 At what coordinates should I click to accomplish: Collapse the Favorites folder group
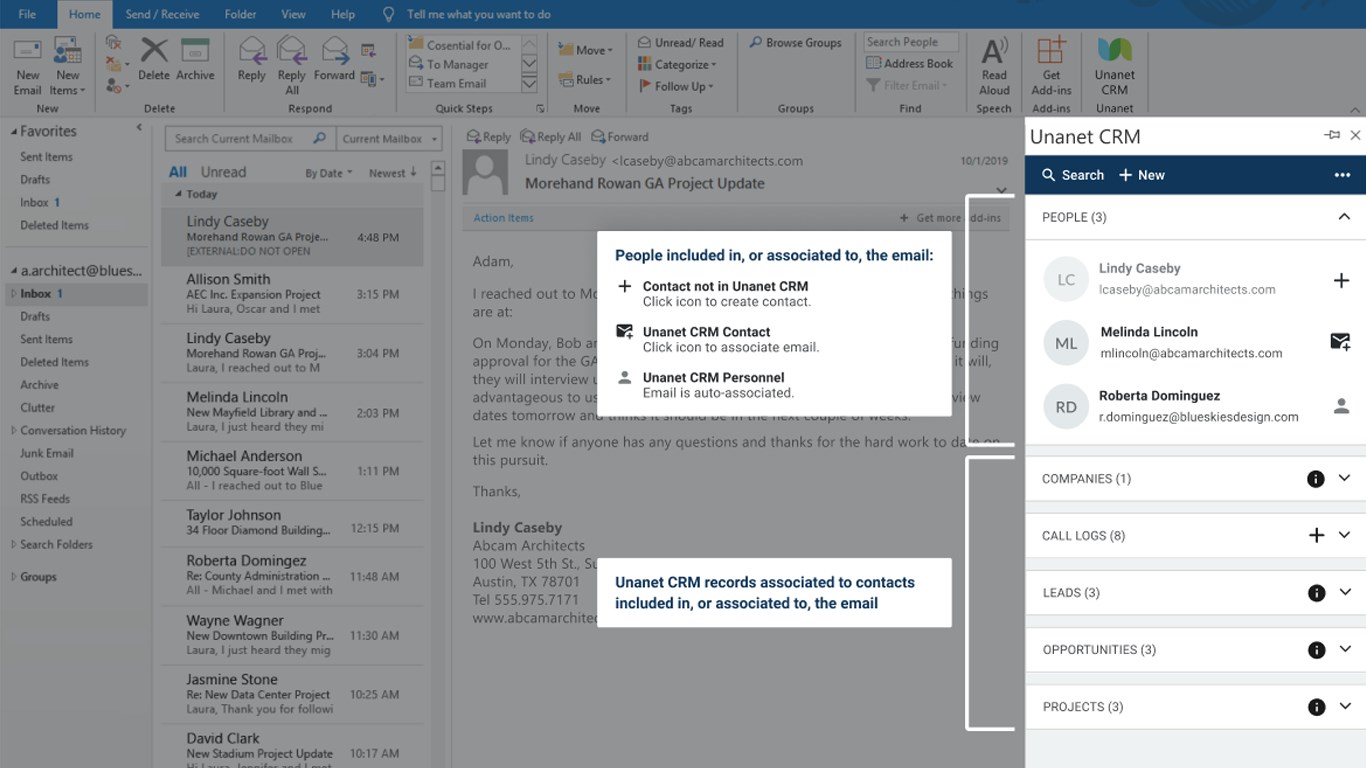click(14, 132)
